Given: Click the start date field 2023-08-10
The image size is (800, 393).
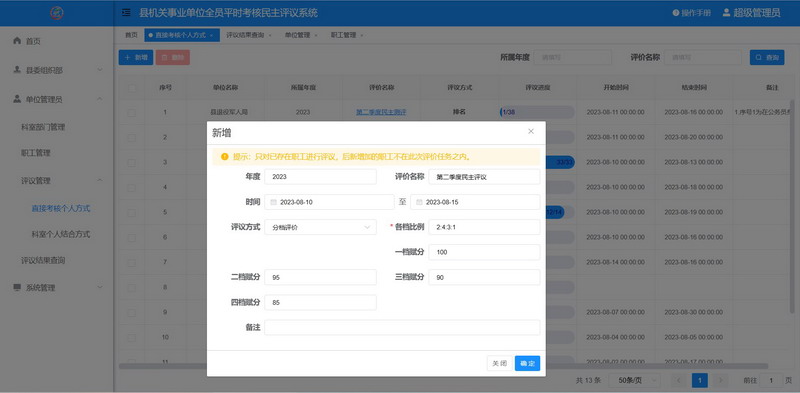Looking at the screenshot, I should click(x=329, y=202).
